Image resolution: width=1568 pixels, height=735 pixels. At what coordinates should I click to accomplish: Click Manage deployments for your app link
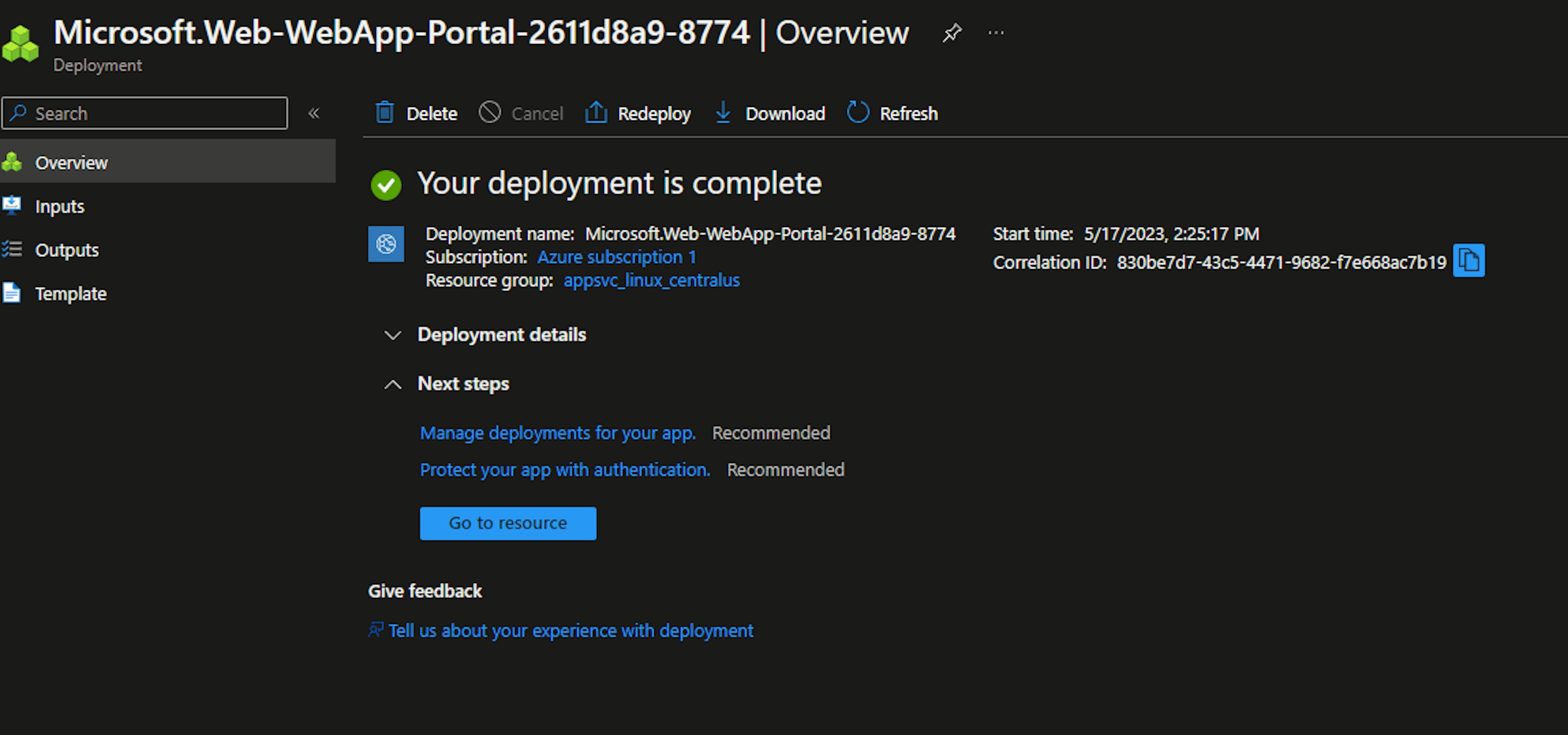557,433
